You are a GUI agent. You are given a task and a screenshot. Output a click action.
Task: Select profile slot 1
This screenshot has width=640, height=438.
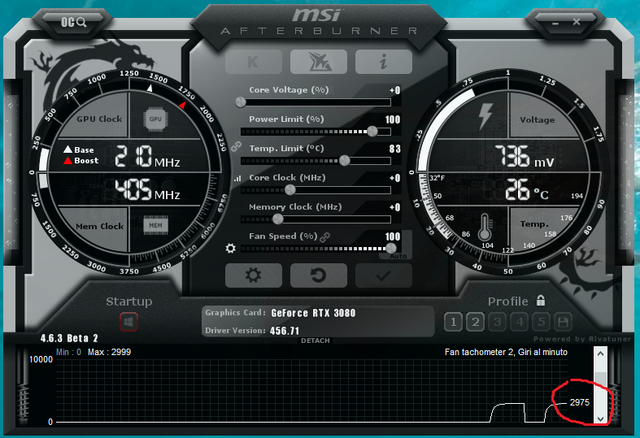453,322
